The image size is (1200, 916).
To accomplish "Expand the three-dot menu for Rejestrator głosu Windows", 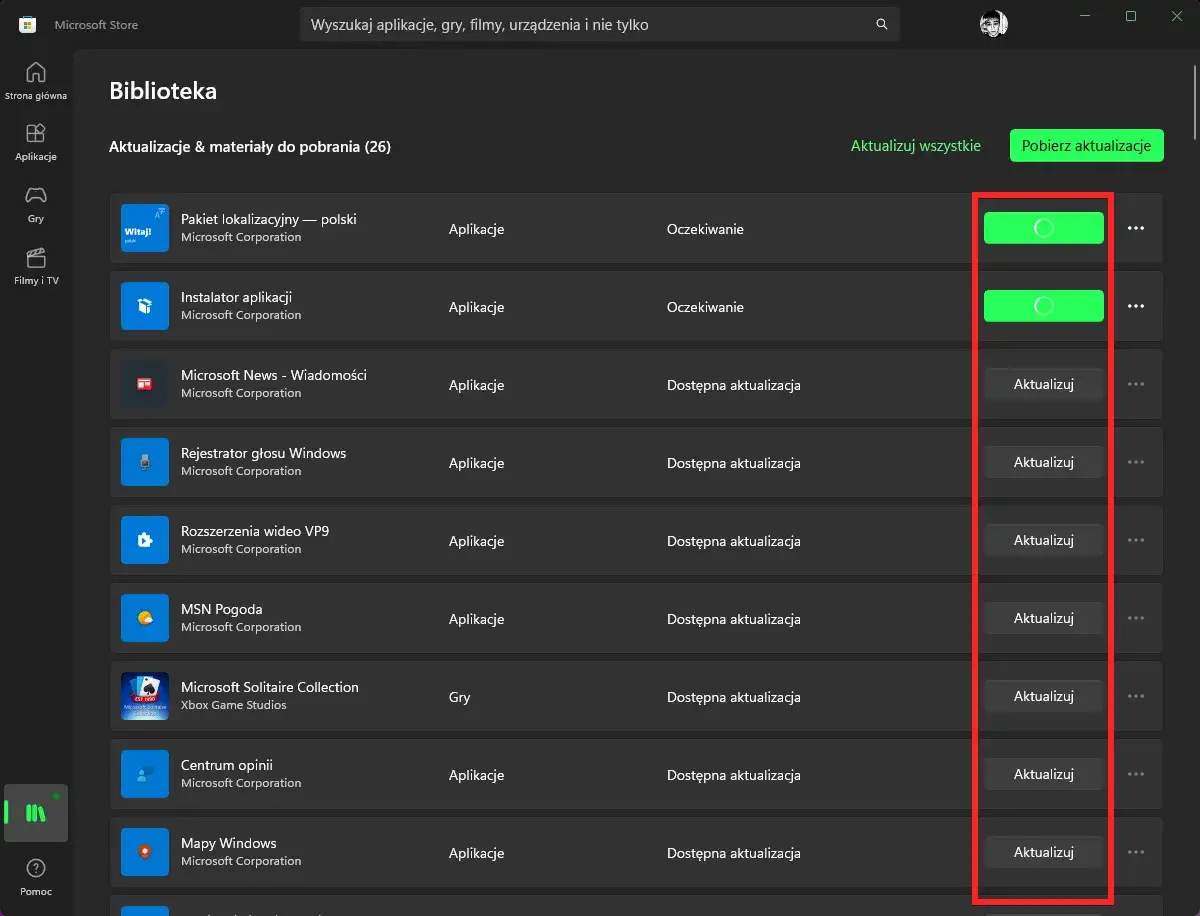I will tap(1135, 462).
